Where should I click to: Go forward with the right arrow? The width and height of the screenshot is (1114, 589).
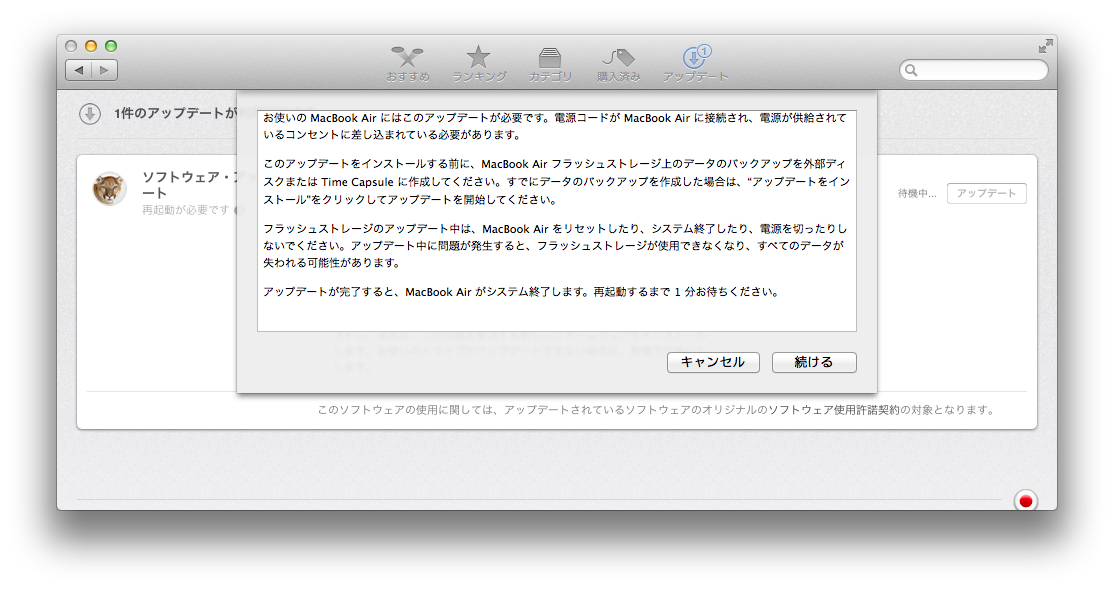tap(104, 70)
